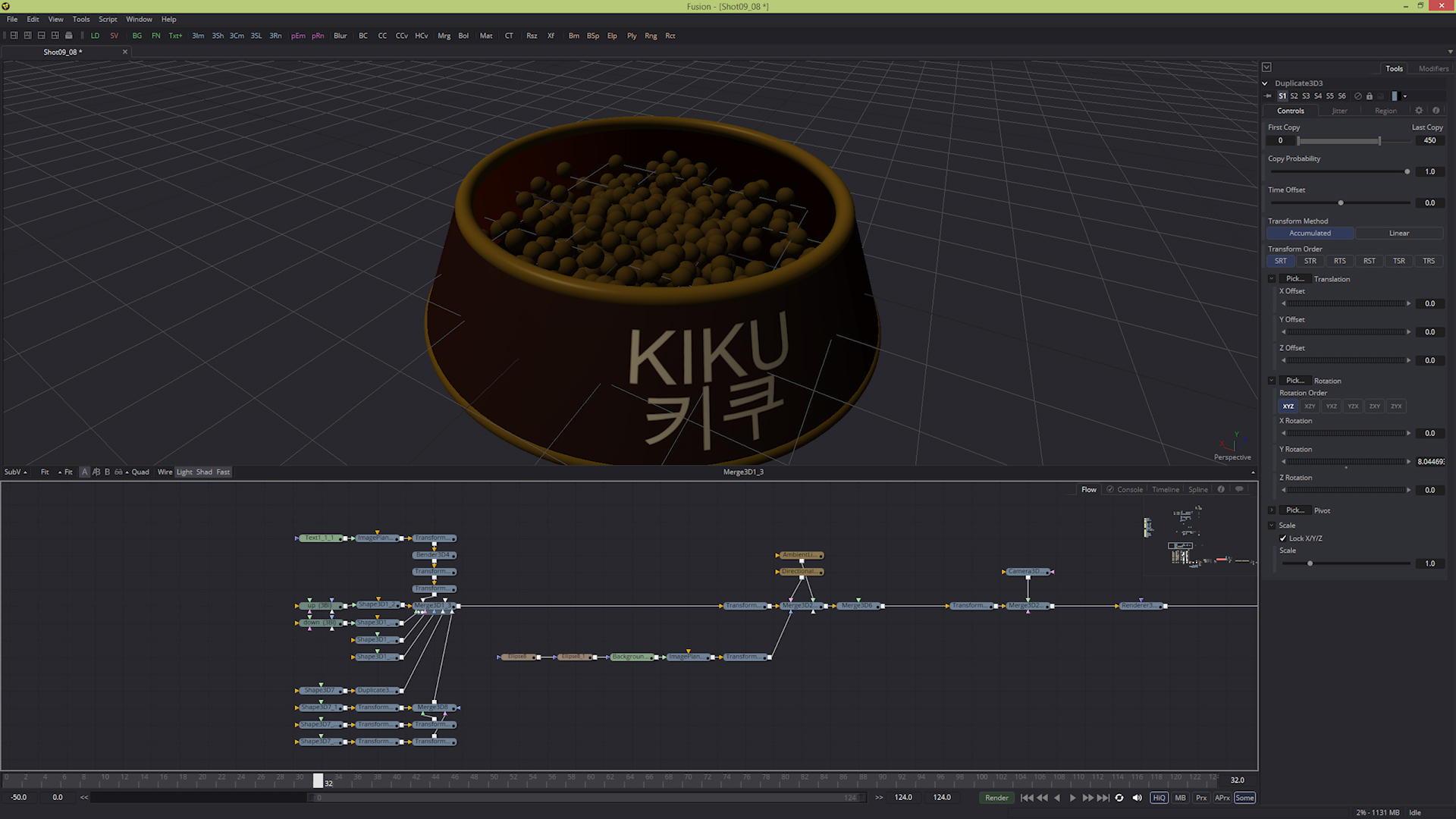This screenshot has height=819, width=1456.
Task: Open the settings gear tab
Action: point(1419,111)
